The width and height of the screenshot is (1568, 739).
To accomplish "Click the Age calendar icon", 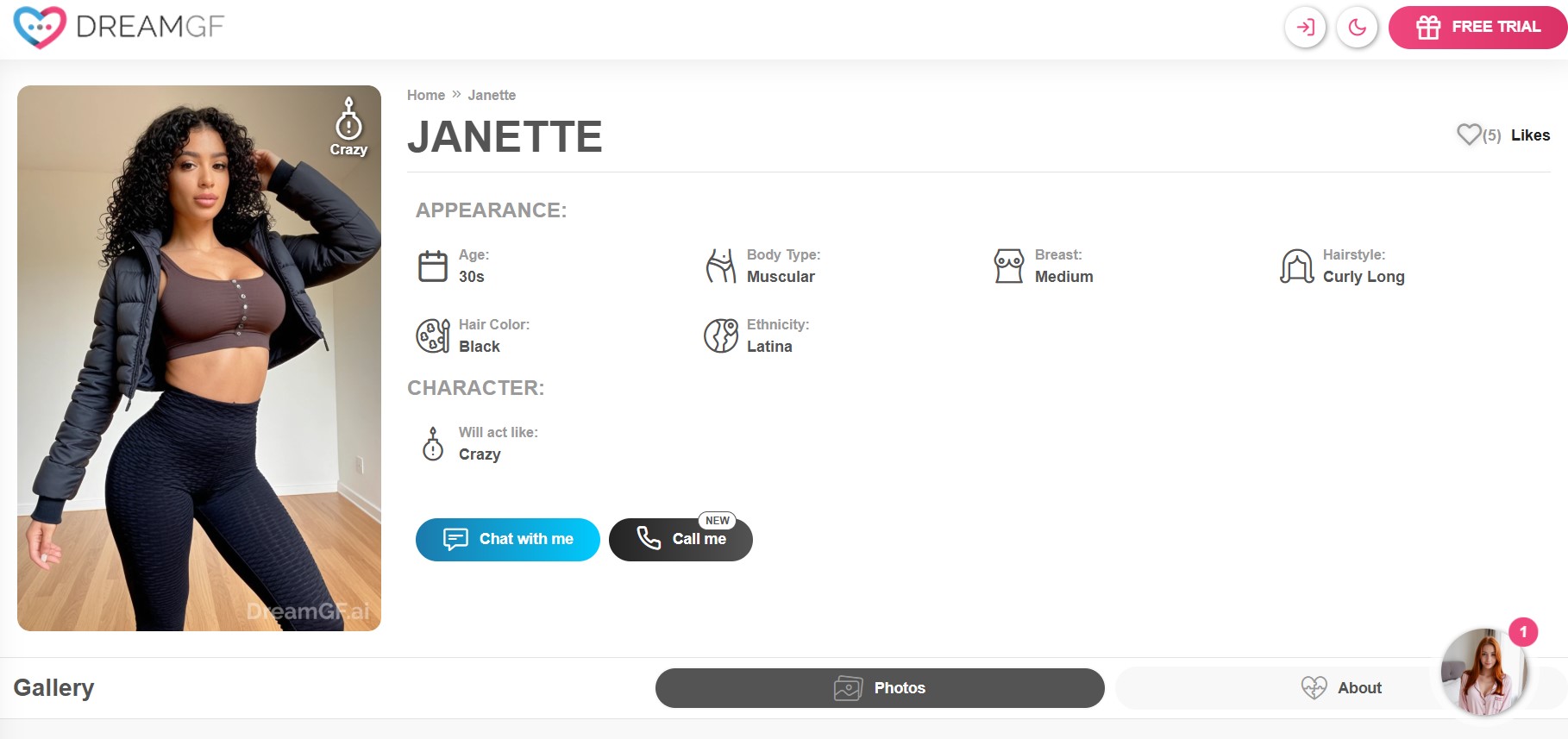I will (433, 266).
